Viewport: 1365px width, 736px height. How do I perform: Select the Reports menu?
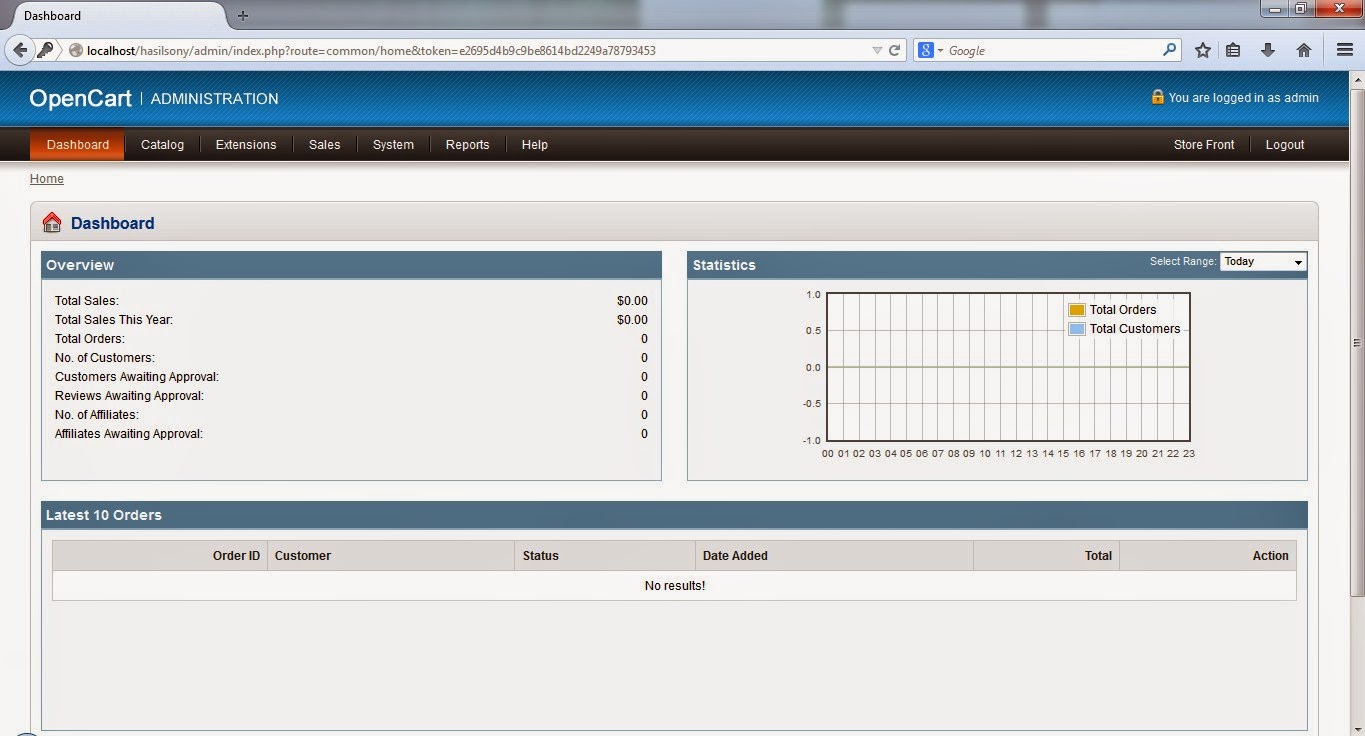(x=467, y=144)
